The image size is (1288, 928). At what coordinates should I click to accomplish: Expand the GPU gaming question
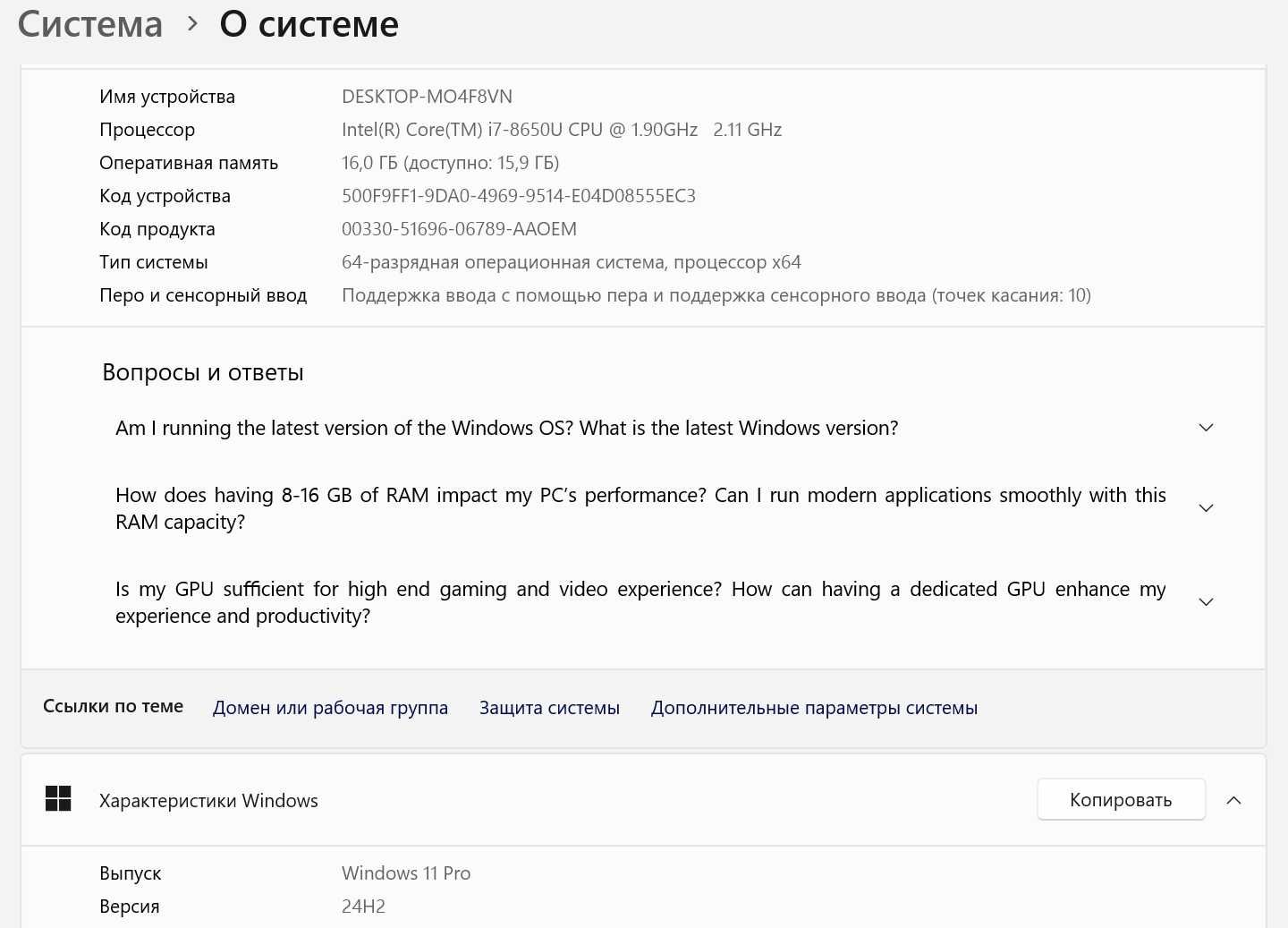(1206, 602)
